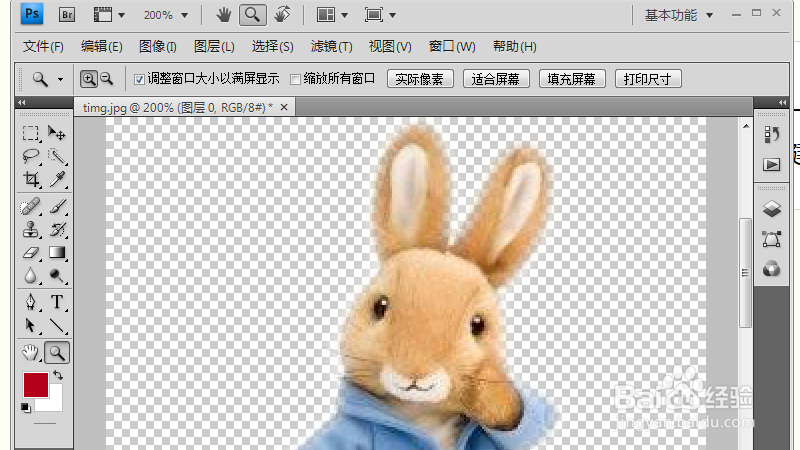The image size is (800, 450).
Task: Expand the right panel dock arrows
Action: coord(783,103)
